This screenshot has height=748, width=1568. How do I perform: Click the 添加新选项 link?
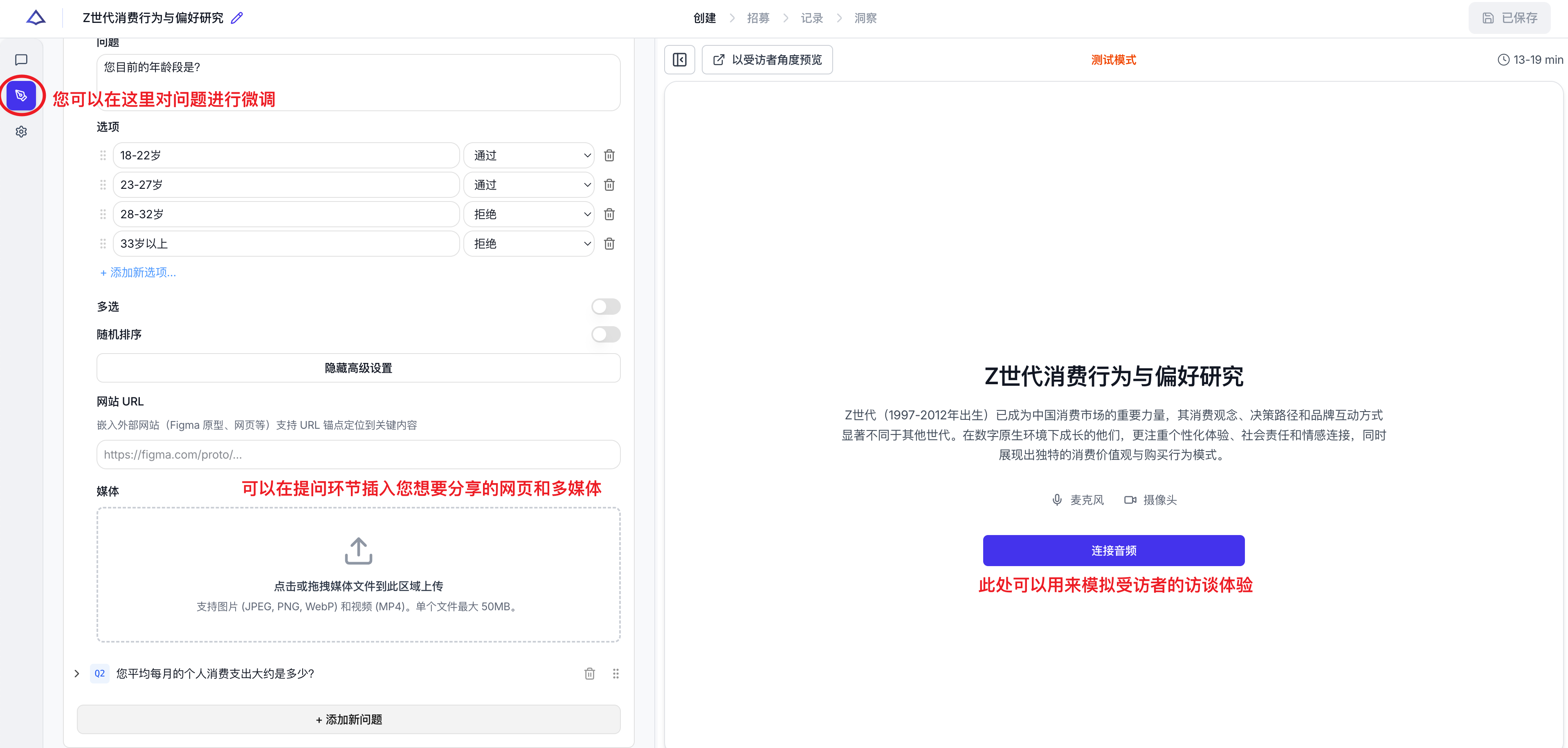coord(138,273)
